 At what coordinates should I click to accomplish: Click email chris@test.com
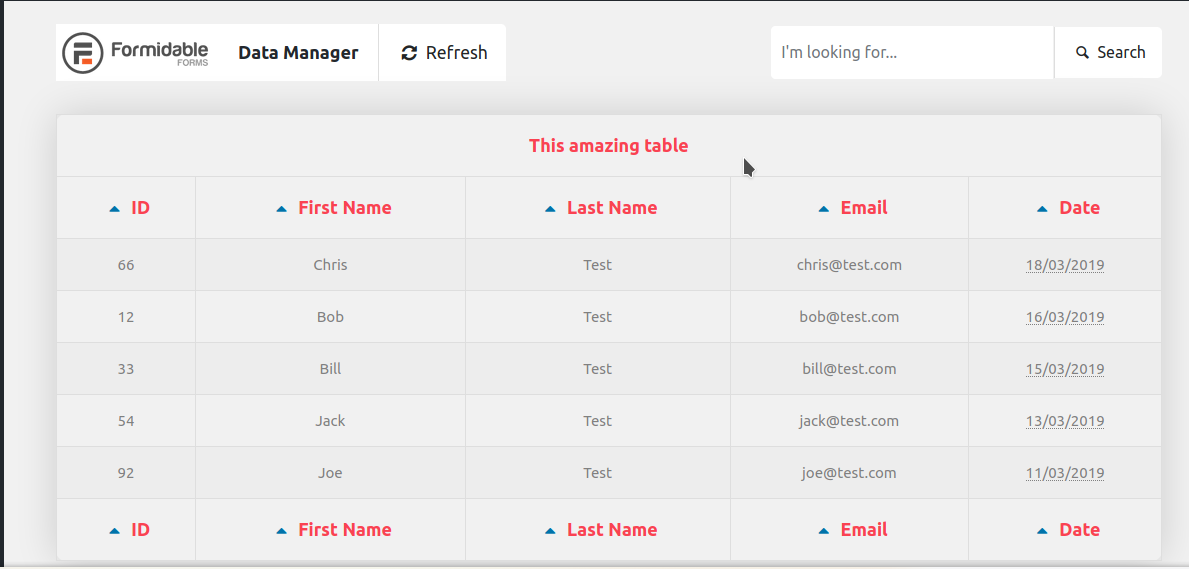pyautogui.click(x=849, y=265)
